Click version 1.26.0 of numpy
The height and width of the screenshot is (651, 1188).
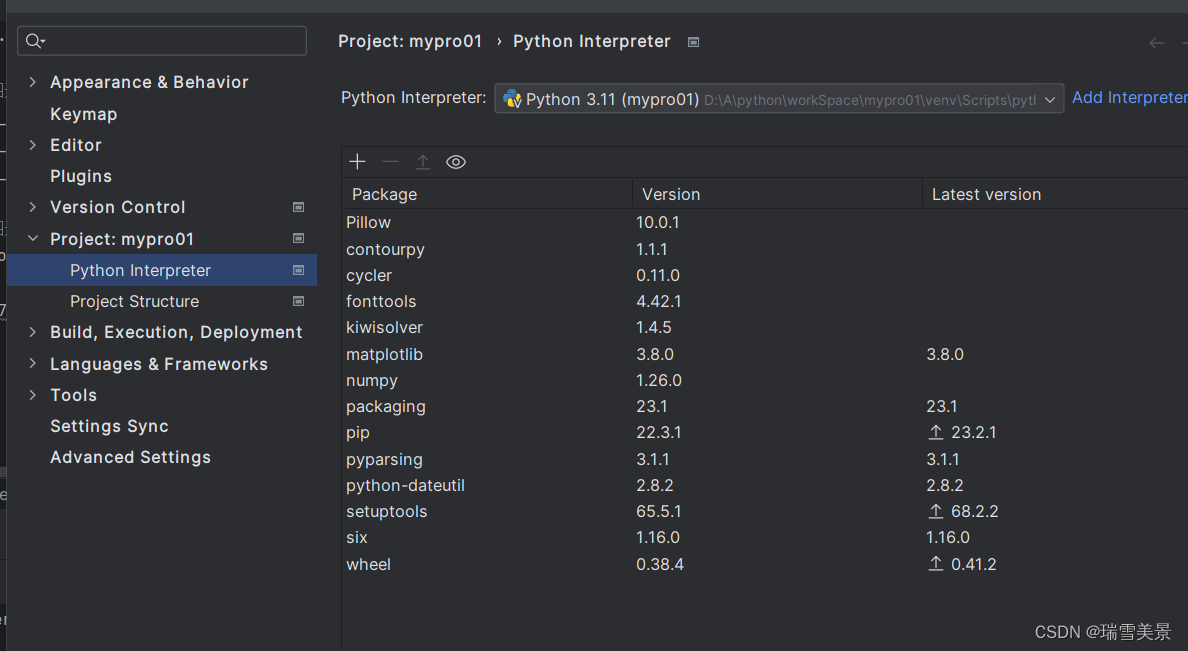pos(658,380)
